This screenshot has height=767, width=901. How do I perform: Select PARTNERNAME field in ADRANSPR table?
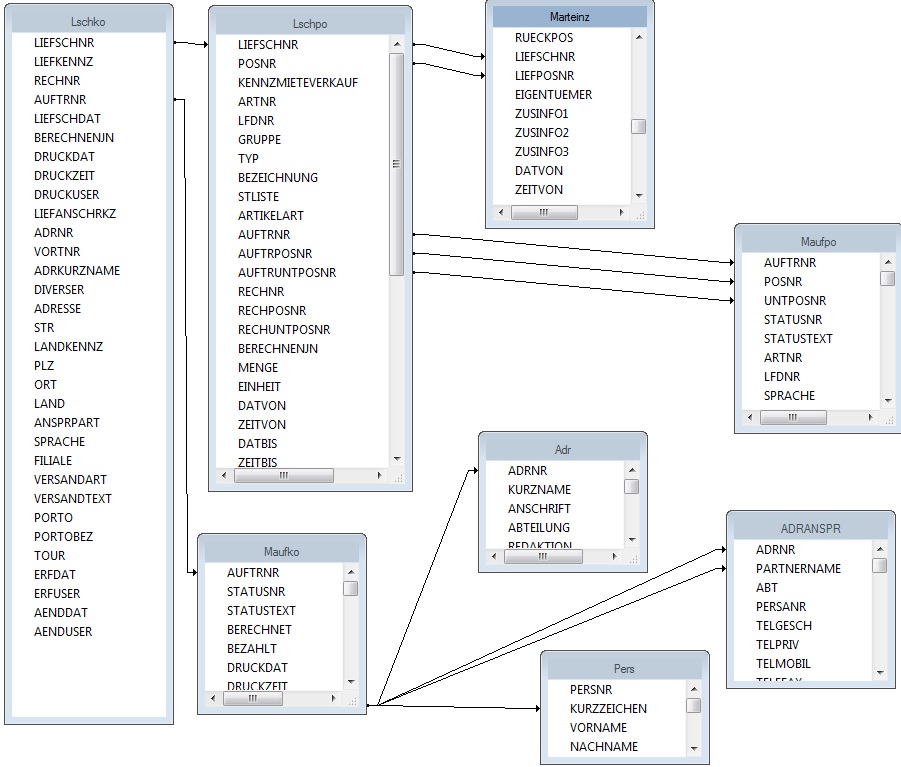point(798,569)
